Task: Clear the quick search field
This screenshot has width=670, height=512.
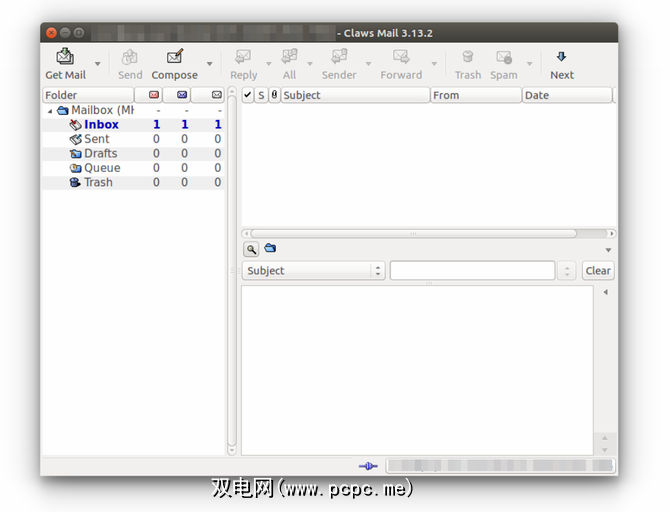Action: 598,271
